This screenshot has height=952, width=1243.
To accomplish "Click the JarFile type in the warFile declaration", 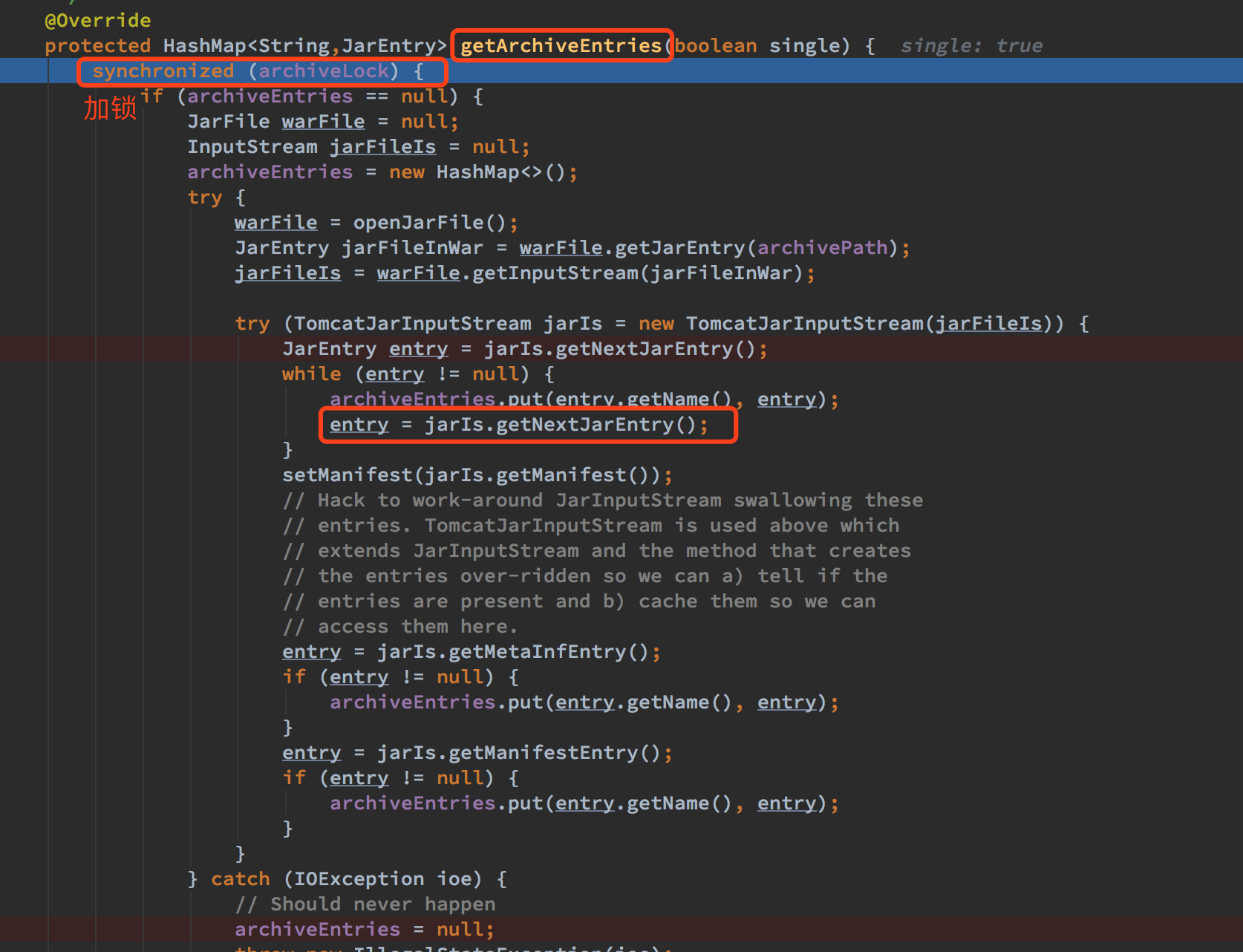I will tap(229, 121).
